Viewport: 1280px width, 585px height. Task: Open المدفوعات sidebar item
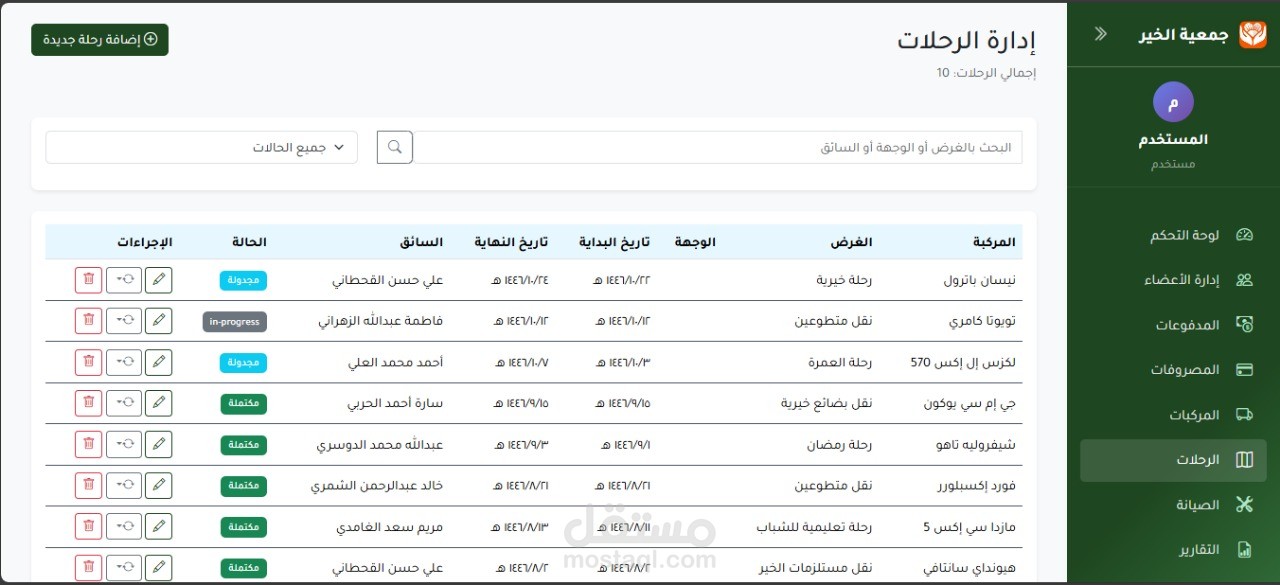coord(1173,325)
